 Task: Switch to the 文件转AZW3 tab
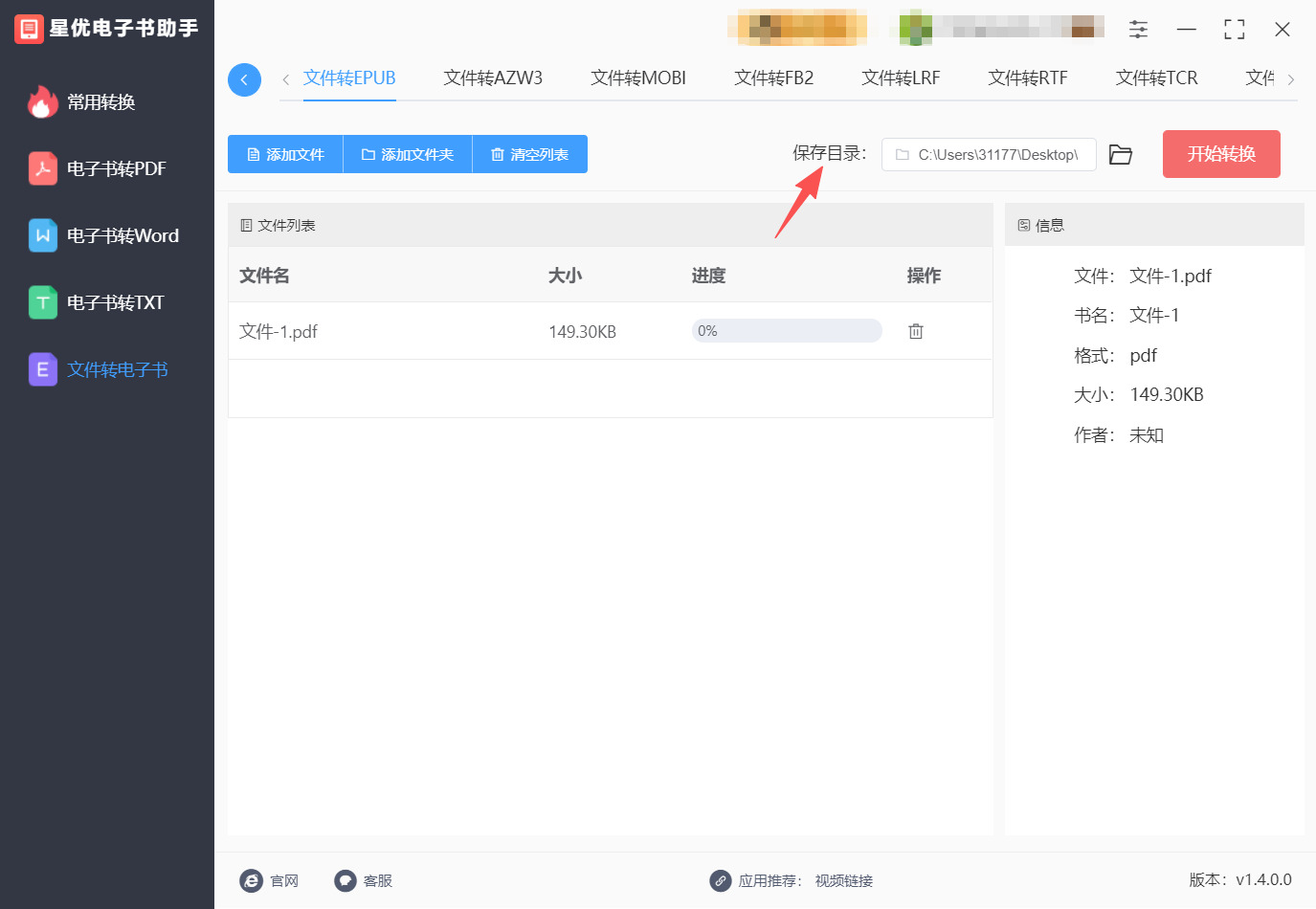[493, 78]
